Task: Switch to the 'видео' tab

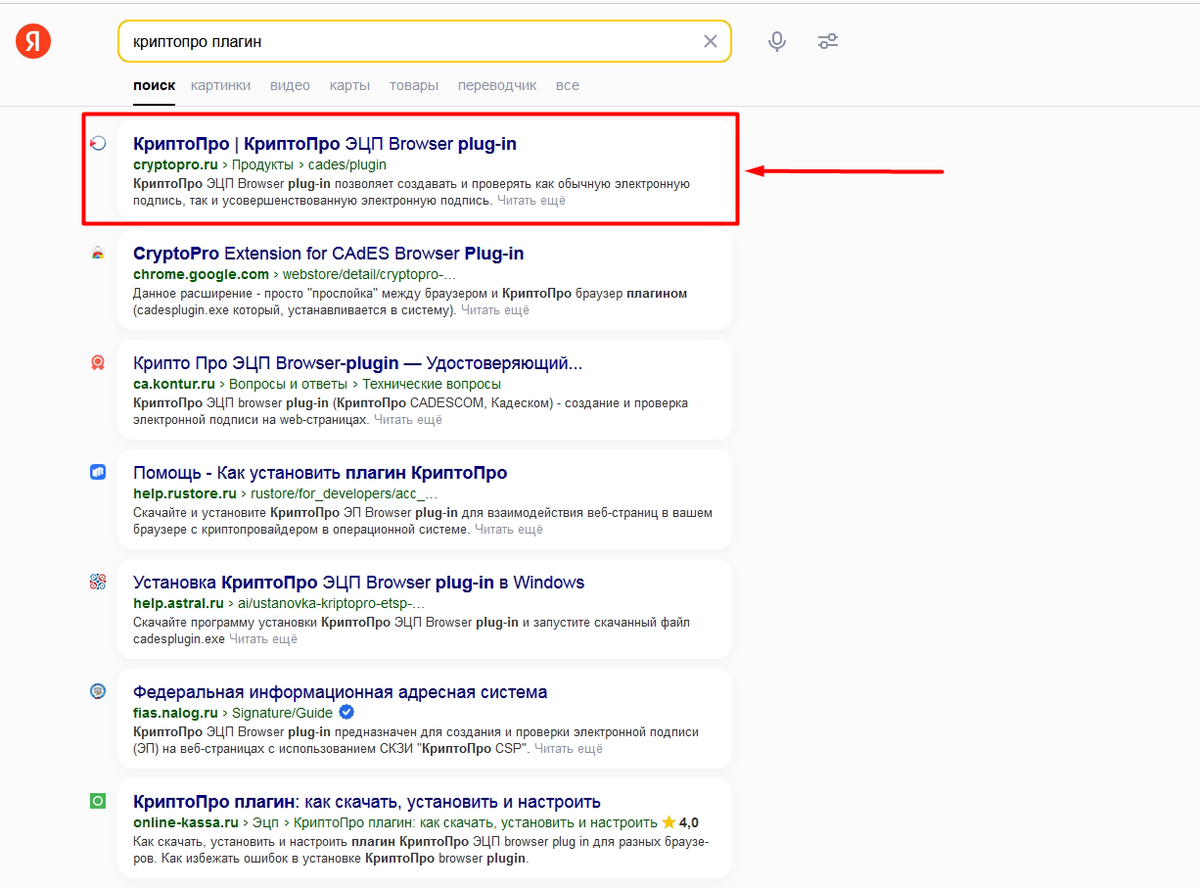Action: [x=290, y=86]
